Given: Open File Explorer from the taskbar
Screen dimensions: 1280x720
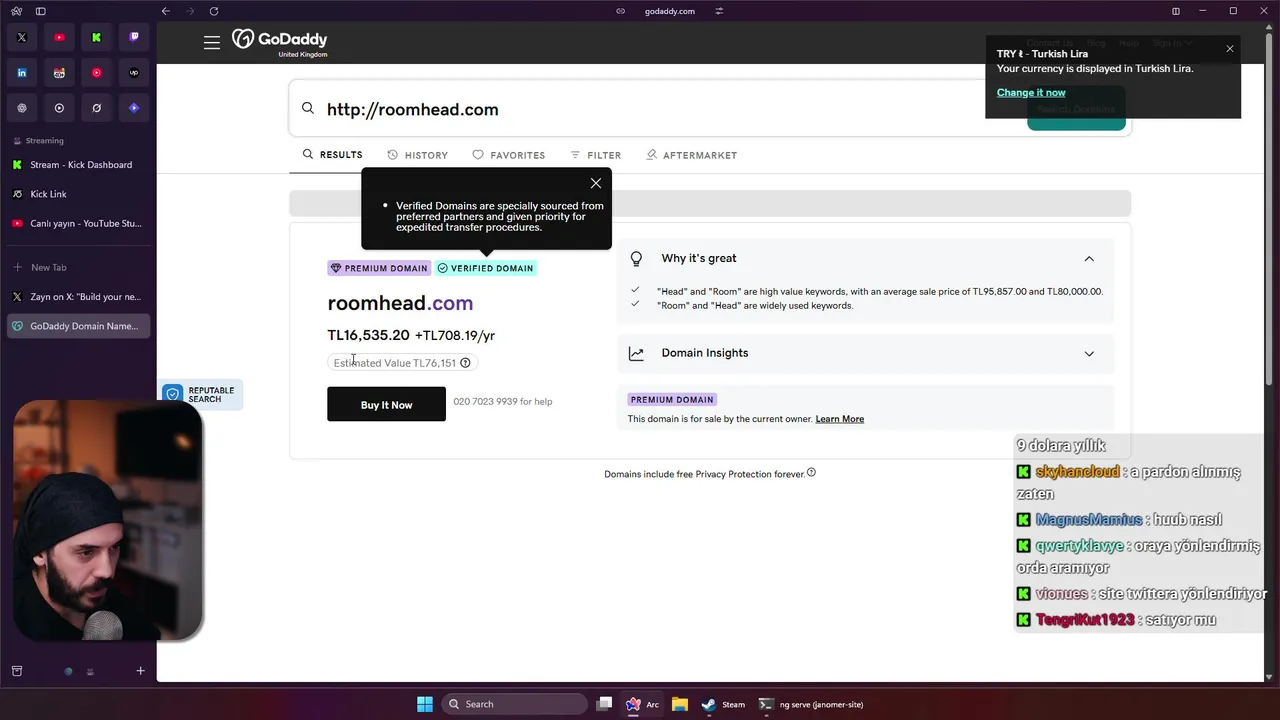Looking at the screenshot, I should (680, 704).
